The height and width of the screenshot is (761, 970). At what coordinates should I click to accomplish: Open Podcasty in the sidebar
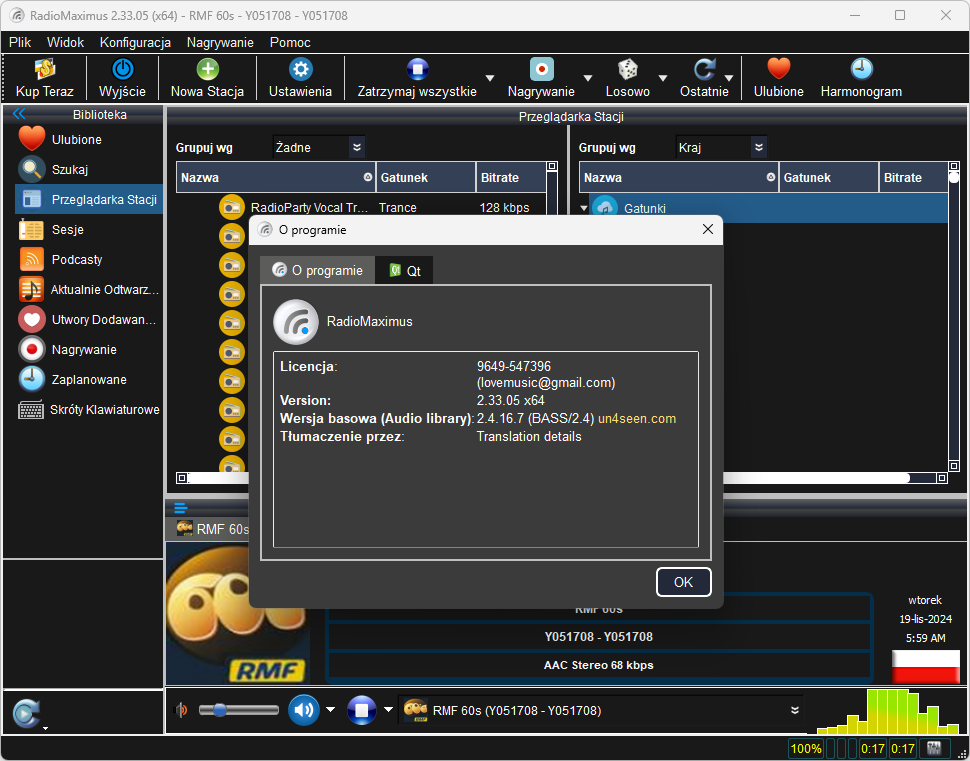89,259
